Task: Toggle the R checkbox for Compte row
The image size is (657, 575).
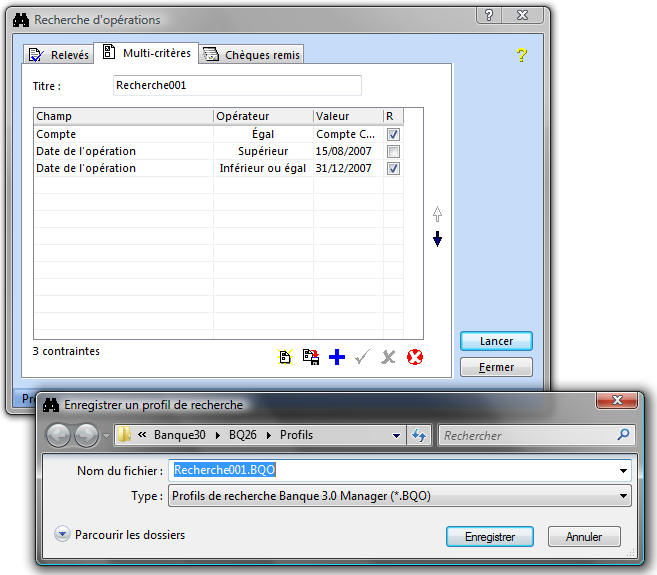Action: pos(394,134)
